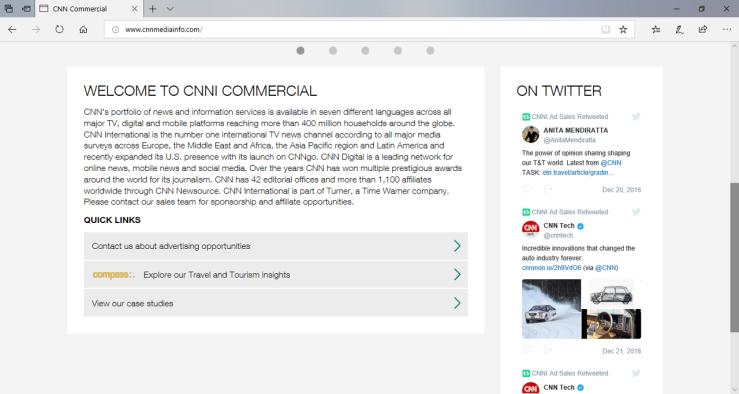Open Edge settings and more menu

click(x=727, y=29)
